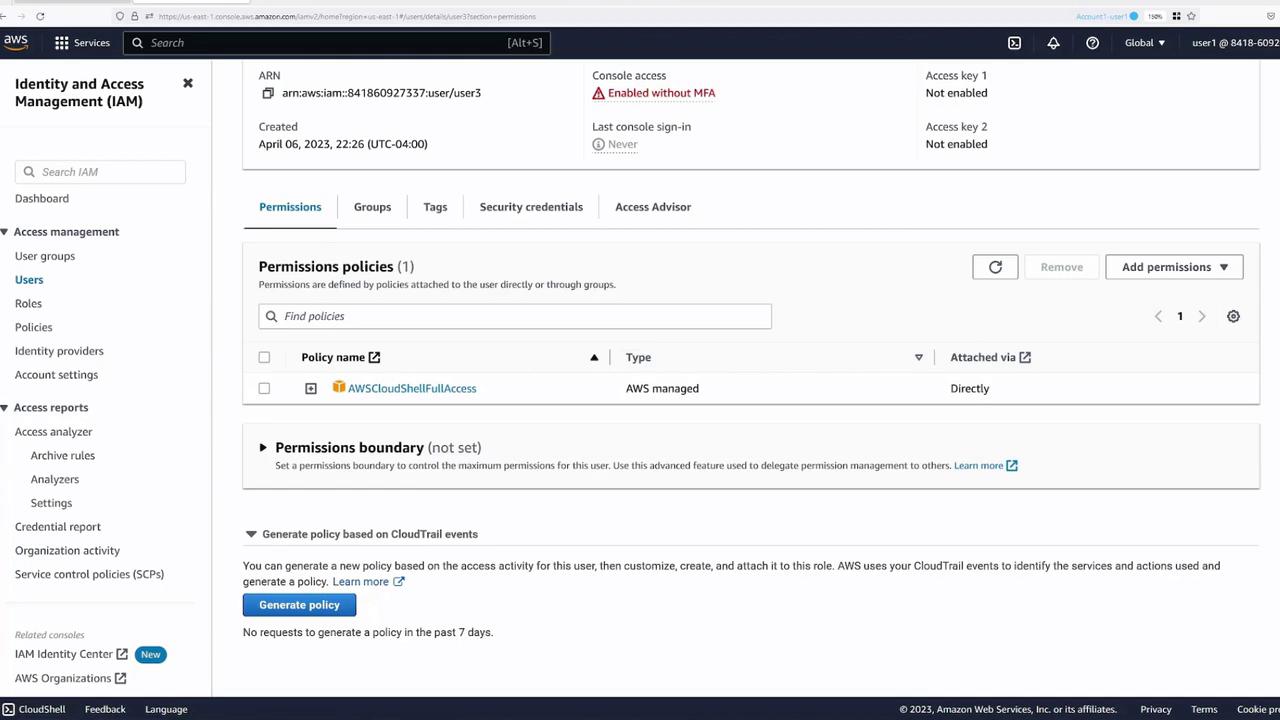Click Learn more under Permissions boundary
Screen dimensions: 1280x720
click(x=985, y=465)
